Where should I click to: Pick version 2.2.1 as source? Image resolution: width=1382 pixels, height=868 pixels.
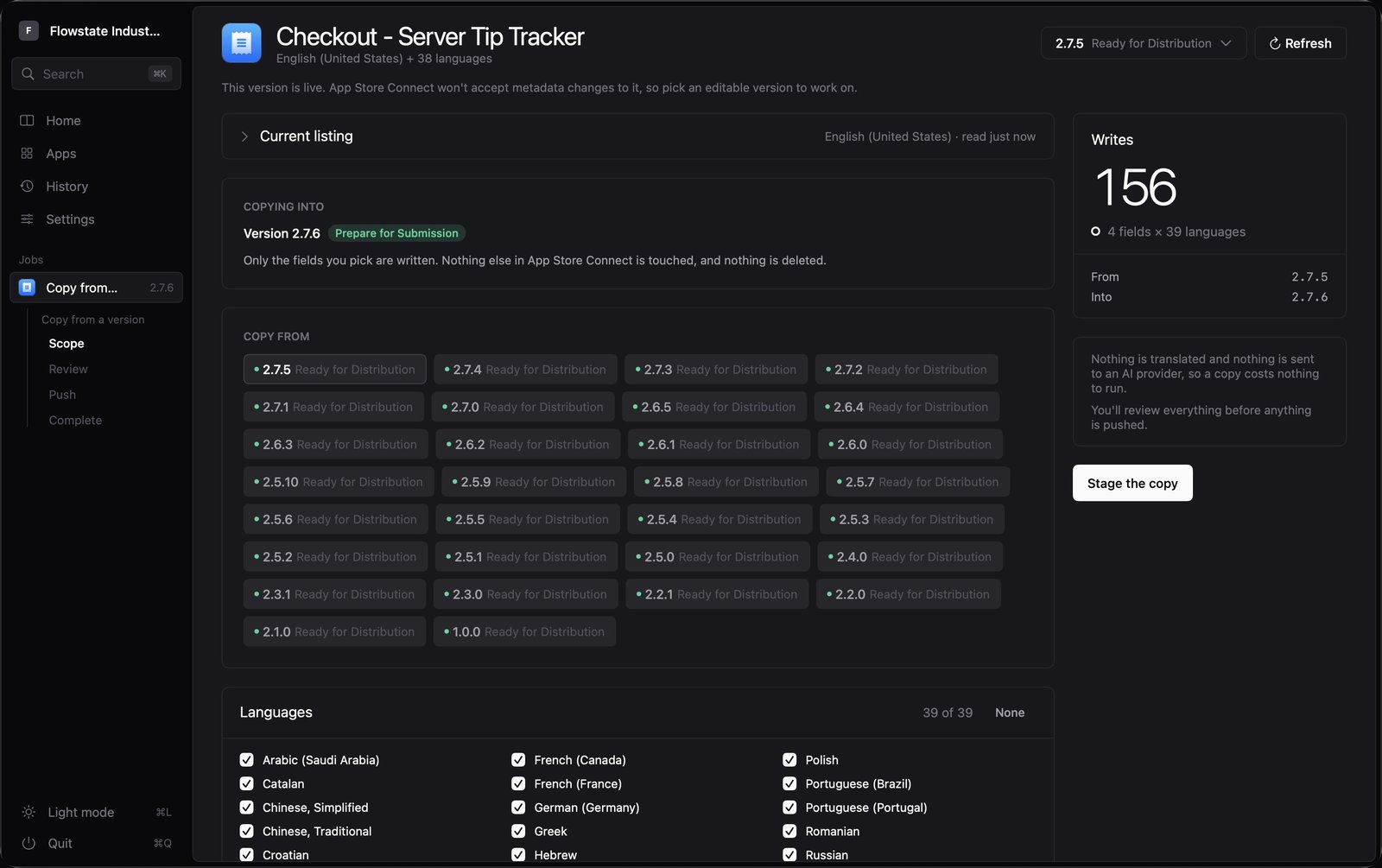[x=717, y=594]
